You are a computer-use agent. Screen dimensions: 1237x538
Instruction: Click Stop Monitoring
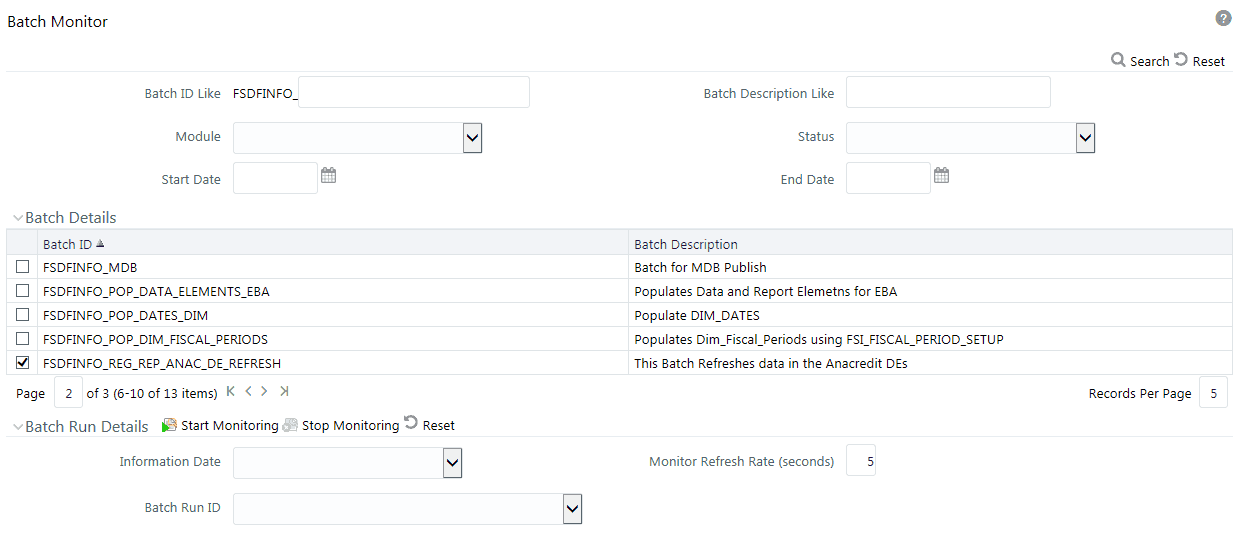pyautogui.click(x=341, y=425)
